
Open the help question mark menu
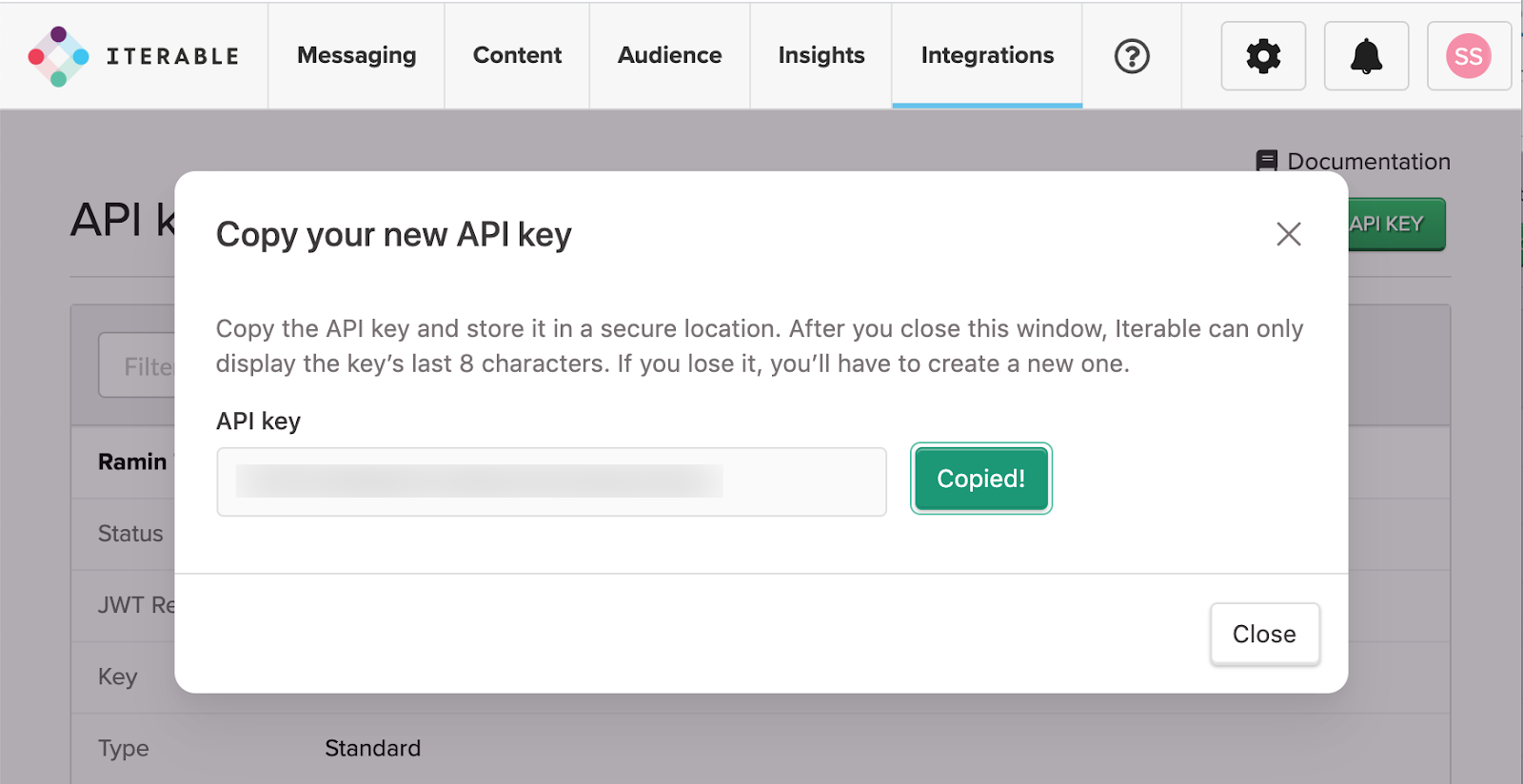(1132, 56)
